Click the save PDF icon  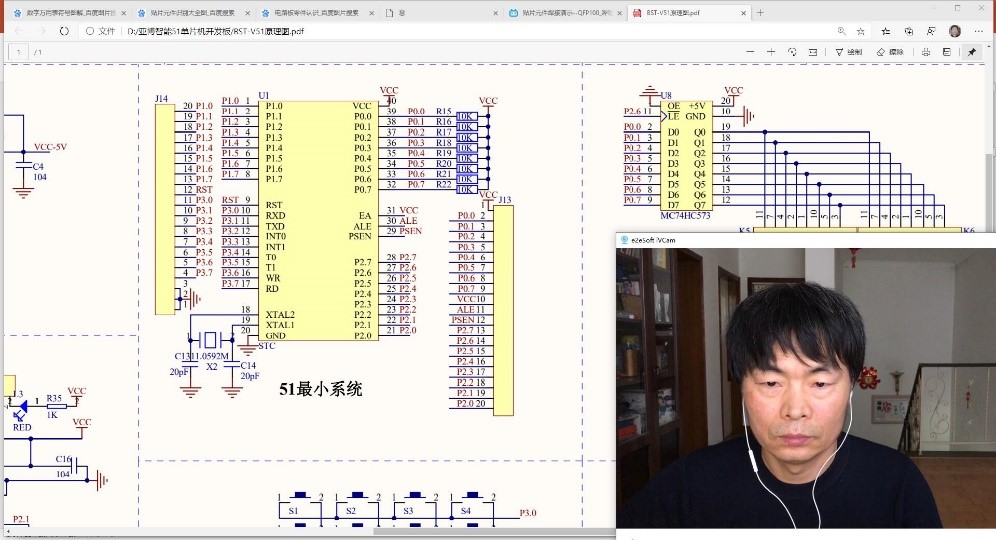[x=948, y=51]
